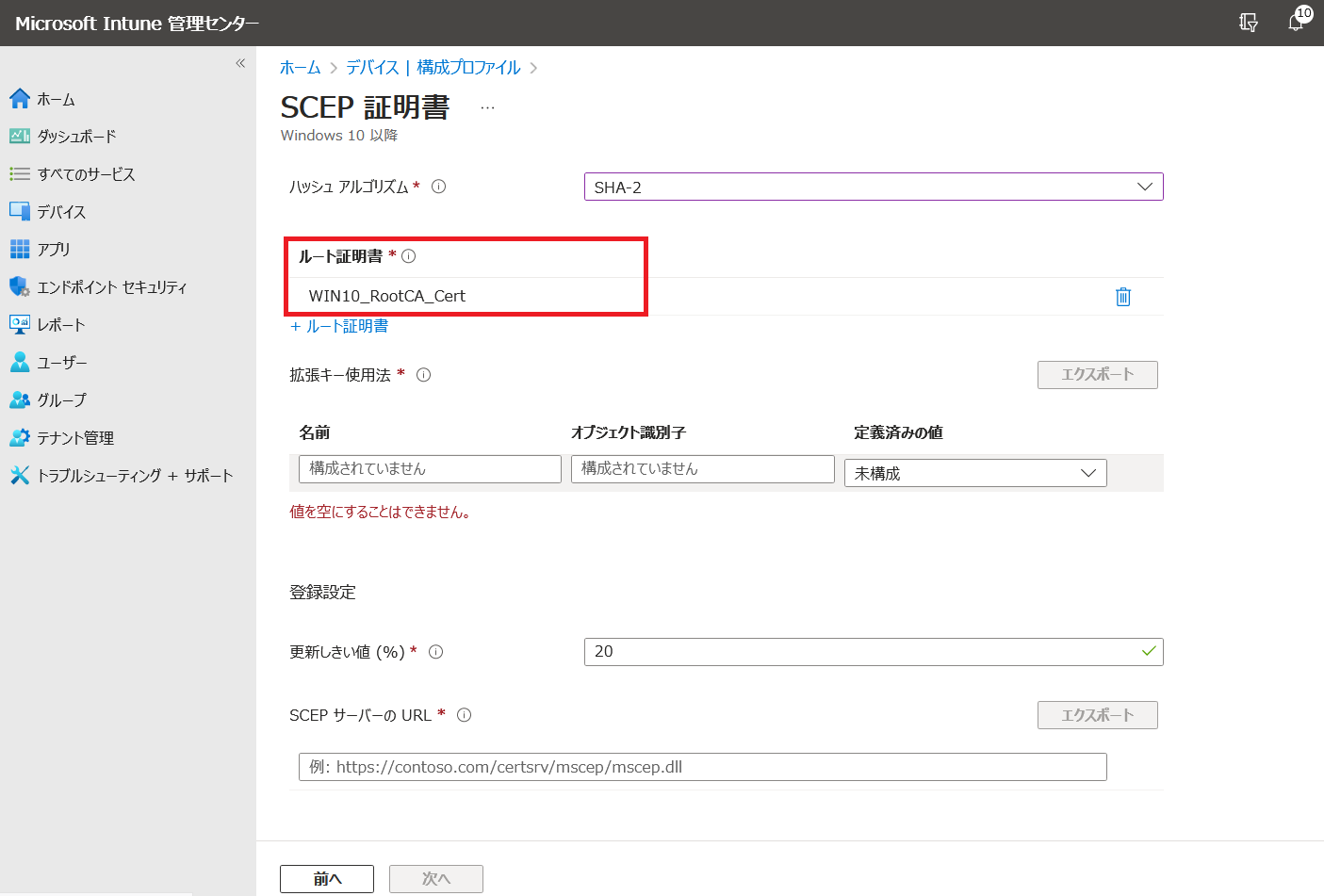Click the Reports icon in sidebar
This screenshot has width=1324, height=896.
20,324
